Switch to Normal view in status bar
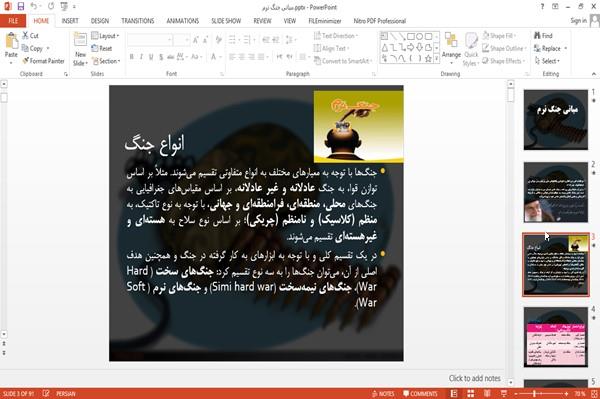600x399 pixels. (454, 394)
